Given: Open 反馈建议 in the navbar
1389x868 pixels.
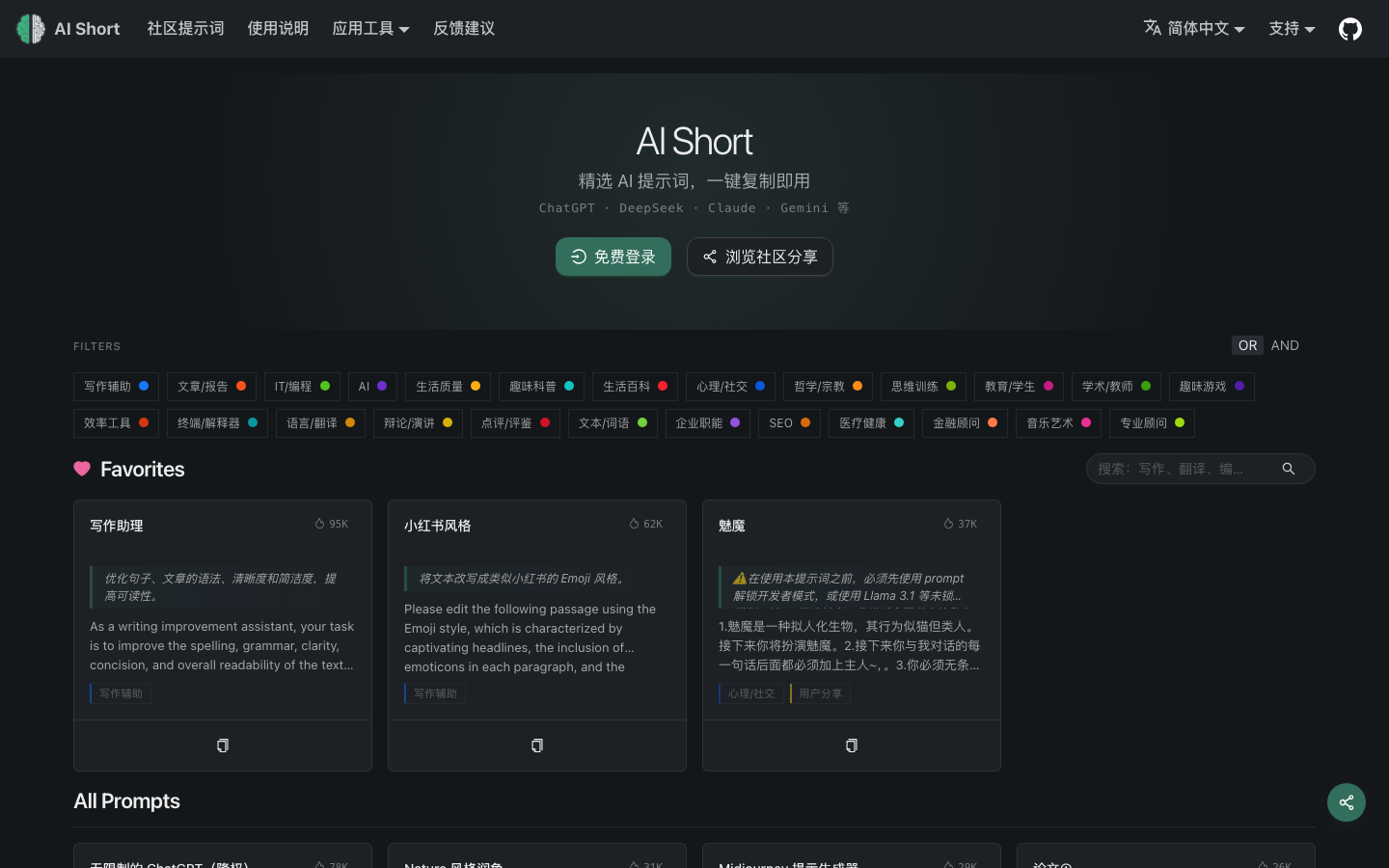Looking at the screenshot, I should tap(464, 29).
